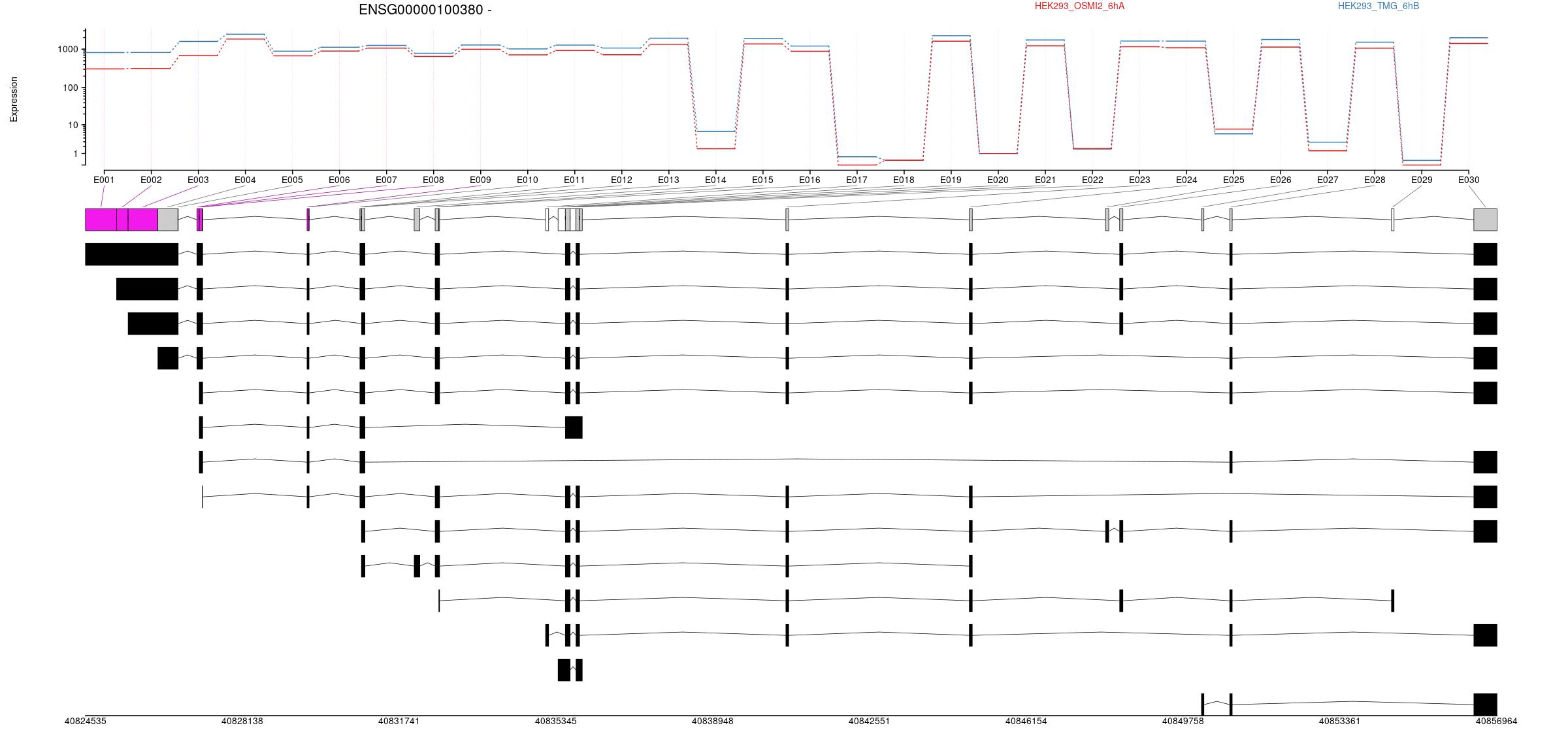Click exon label E027
Image resolution: width=1568 pixels, height=732 pixels.
click(1328, 180)
